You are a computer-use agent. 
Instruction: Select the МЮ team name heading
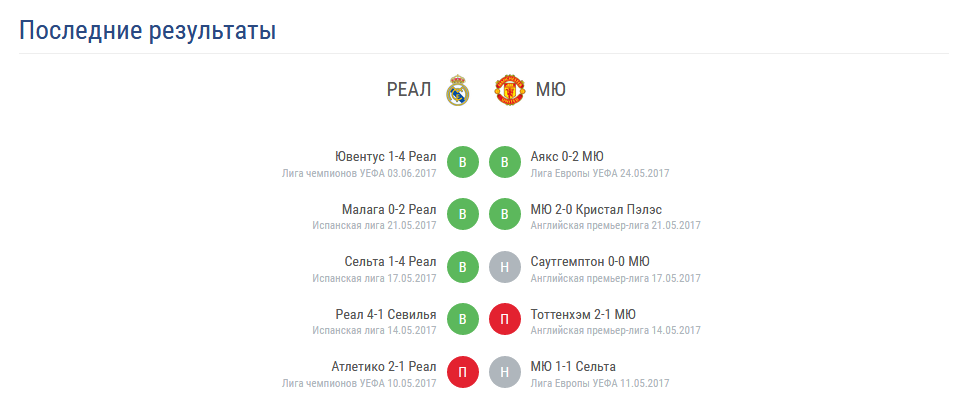coord(551,90)
